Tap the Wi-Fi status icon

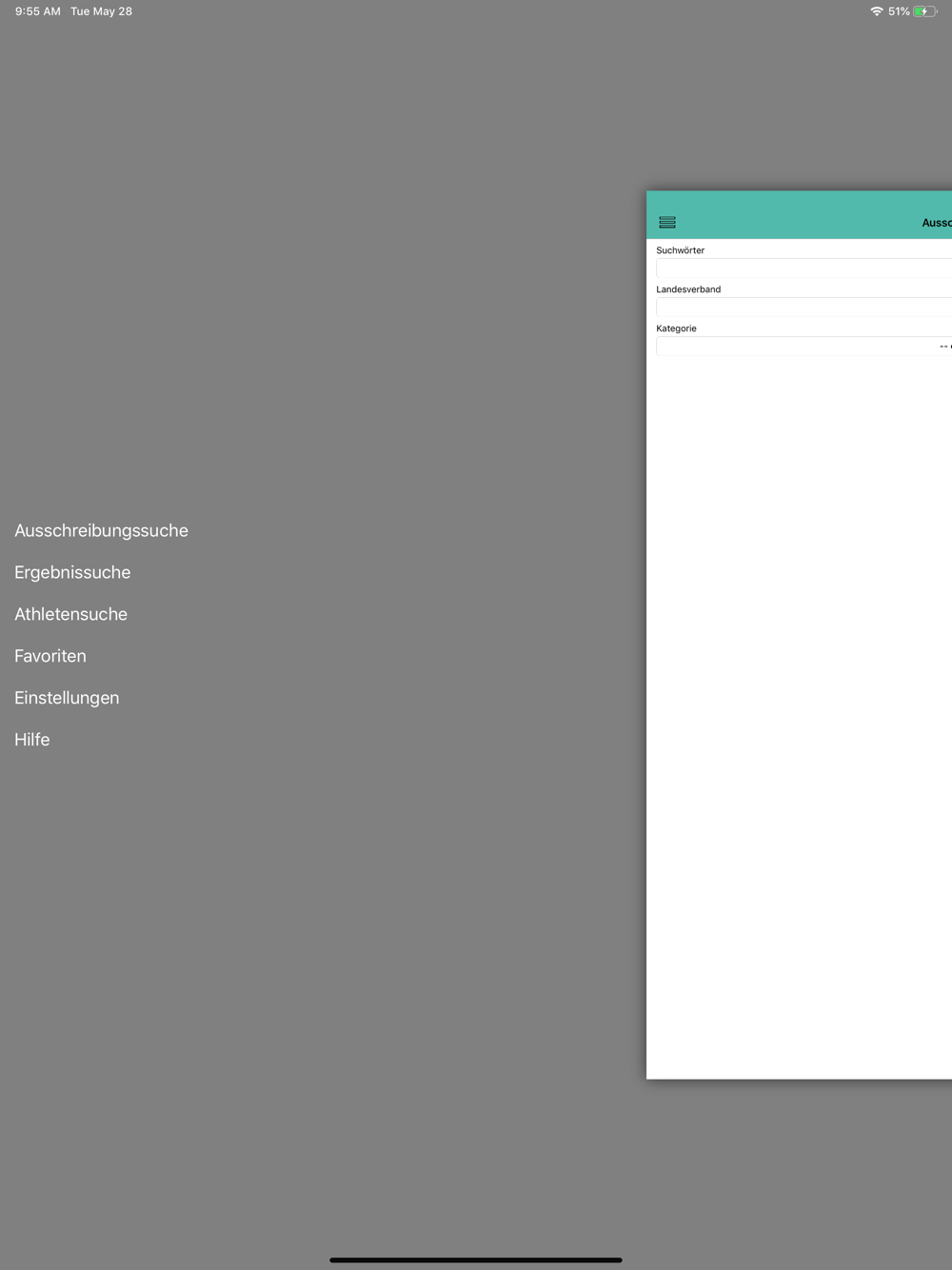876,11
